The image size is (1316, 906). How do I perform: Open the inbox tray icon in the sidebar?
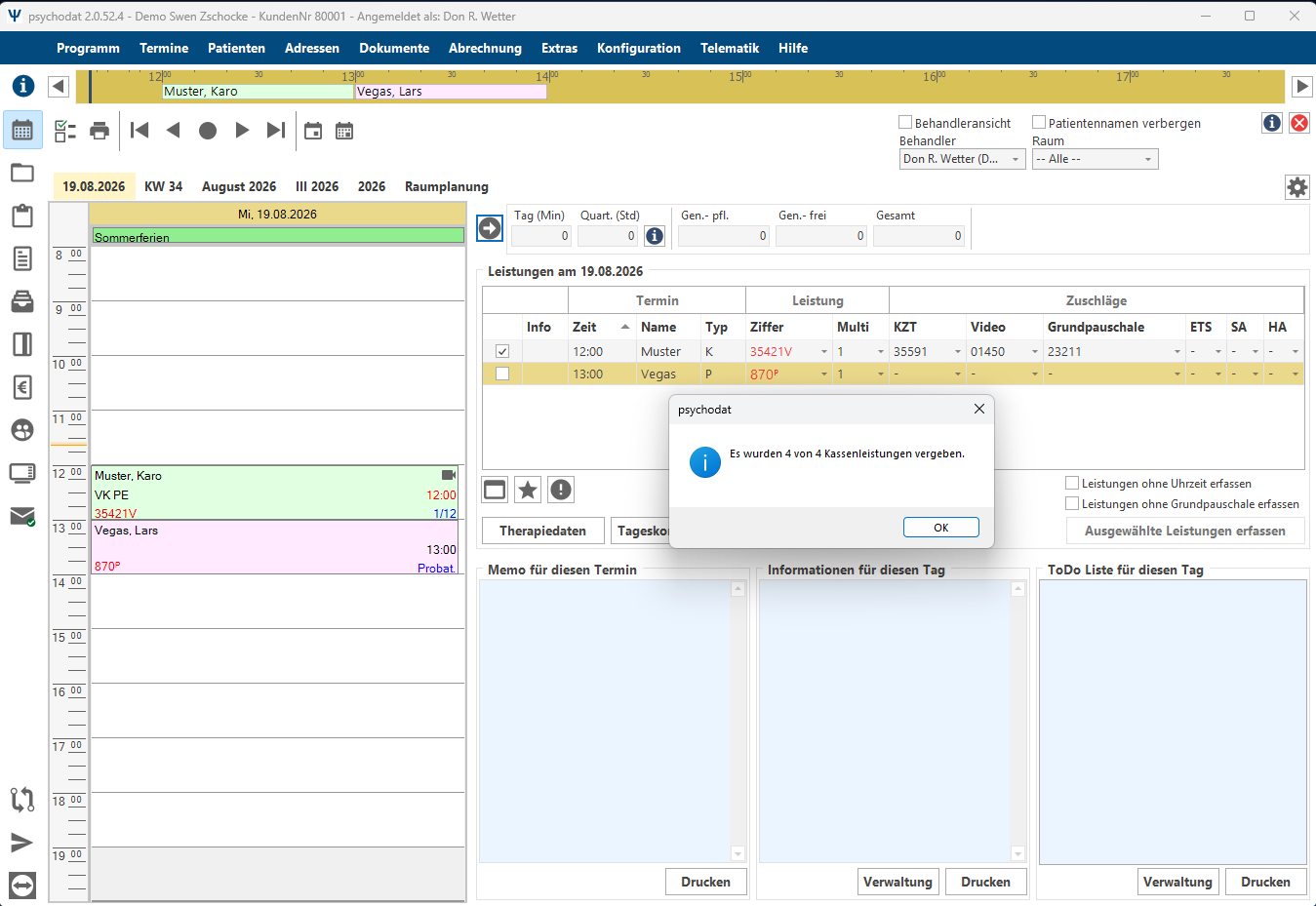point(22,301)
